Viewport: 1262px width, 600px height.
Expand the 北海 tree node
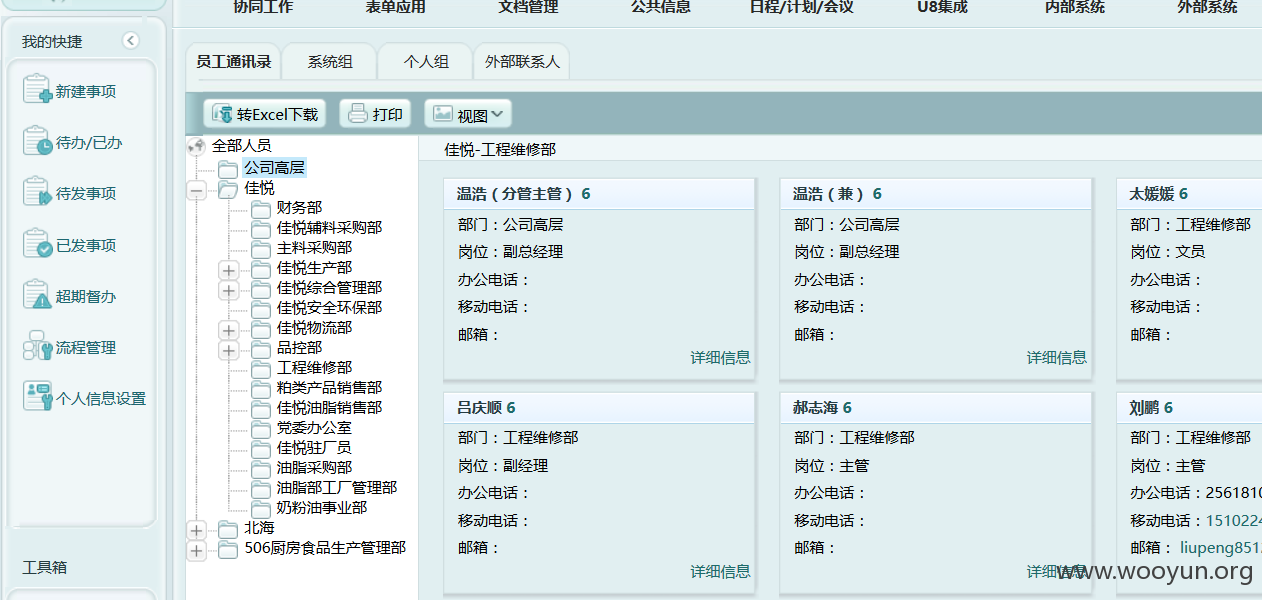(197, 530)
